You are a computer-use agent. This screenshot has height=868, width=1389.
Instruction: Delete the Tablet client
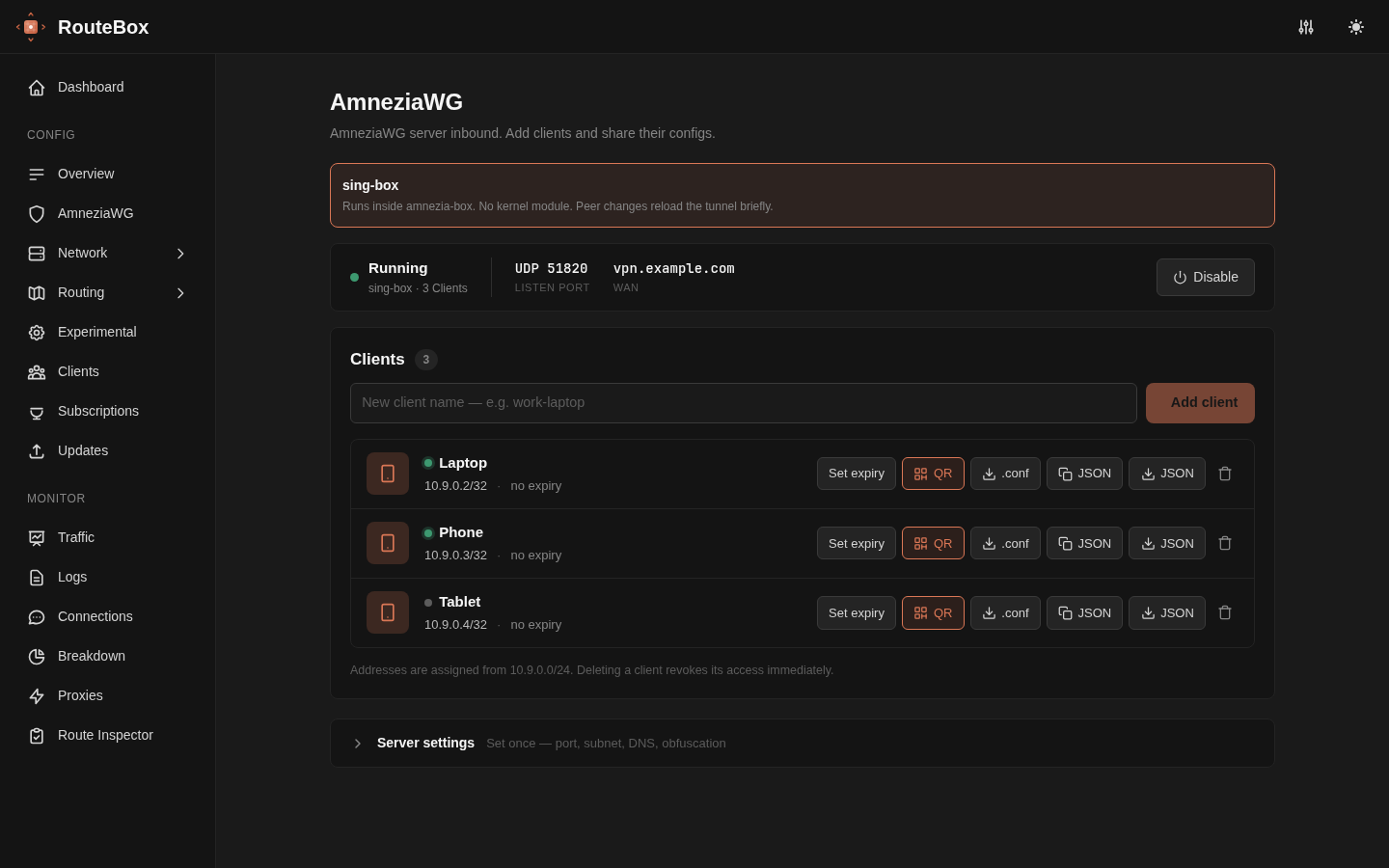(x=1225, y=612)
